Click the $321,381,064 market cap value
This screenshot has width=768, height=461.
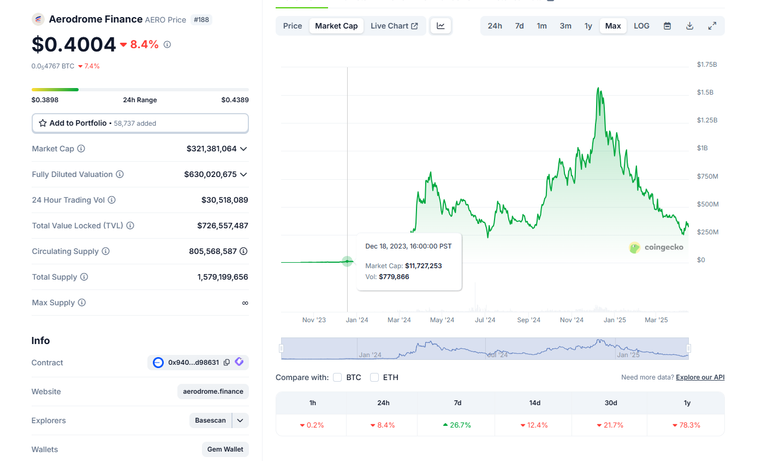212,148
